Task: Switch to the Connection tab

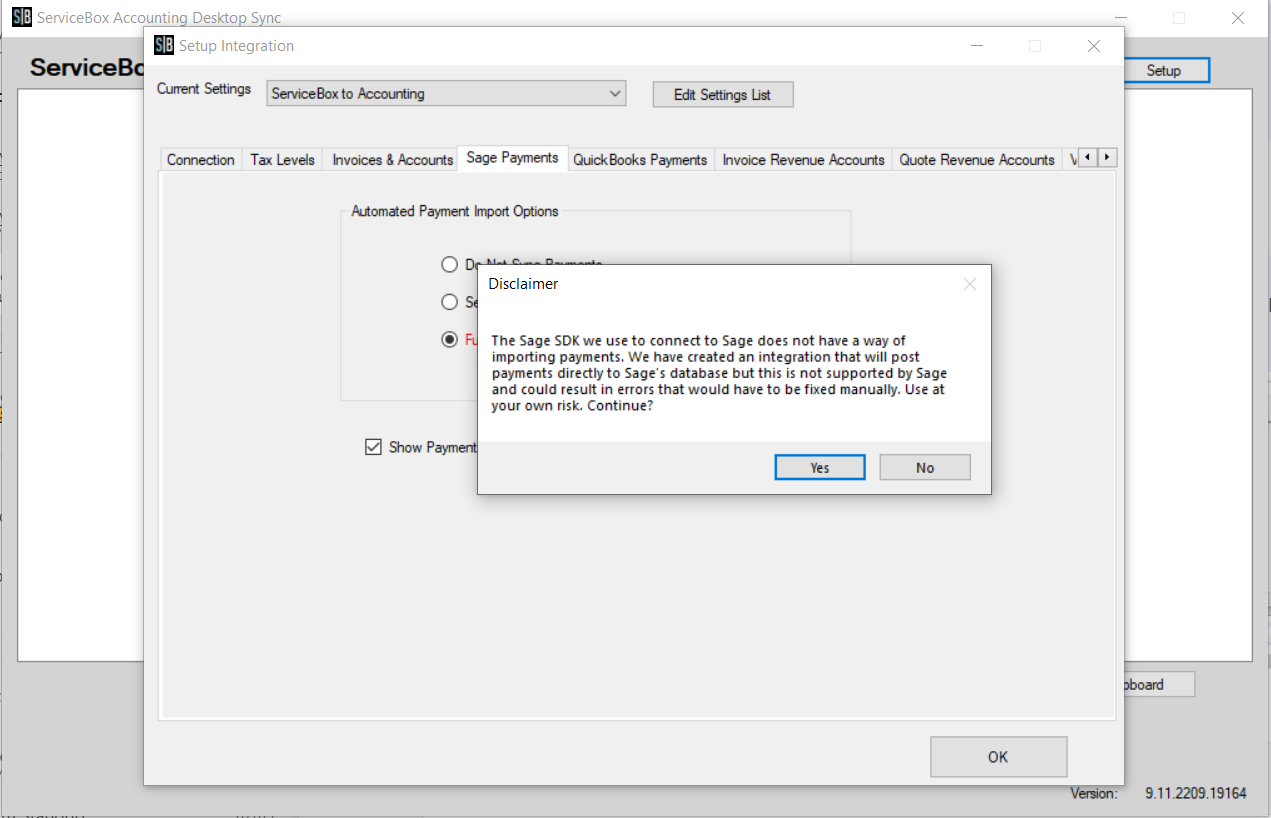Action: pyautogui.click(x=201, y=160)
